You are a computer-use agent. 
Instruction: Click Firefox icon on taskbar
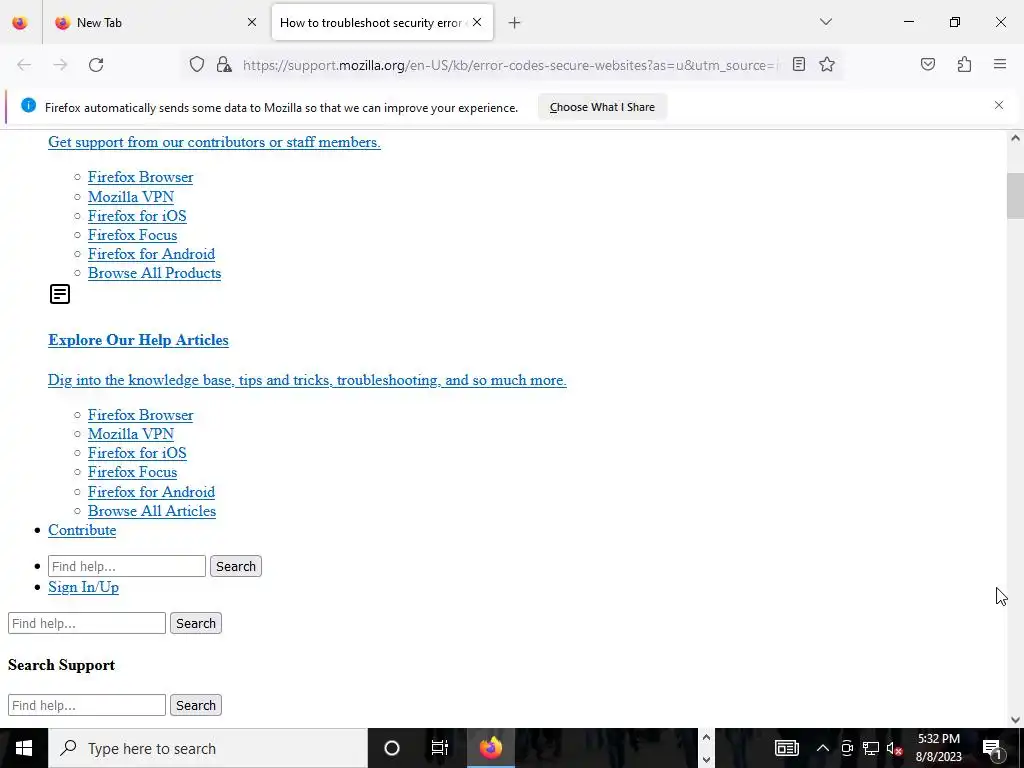pyautogui.click(x=491, y=748)
